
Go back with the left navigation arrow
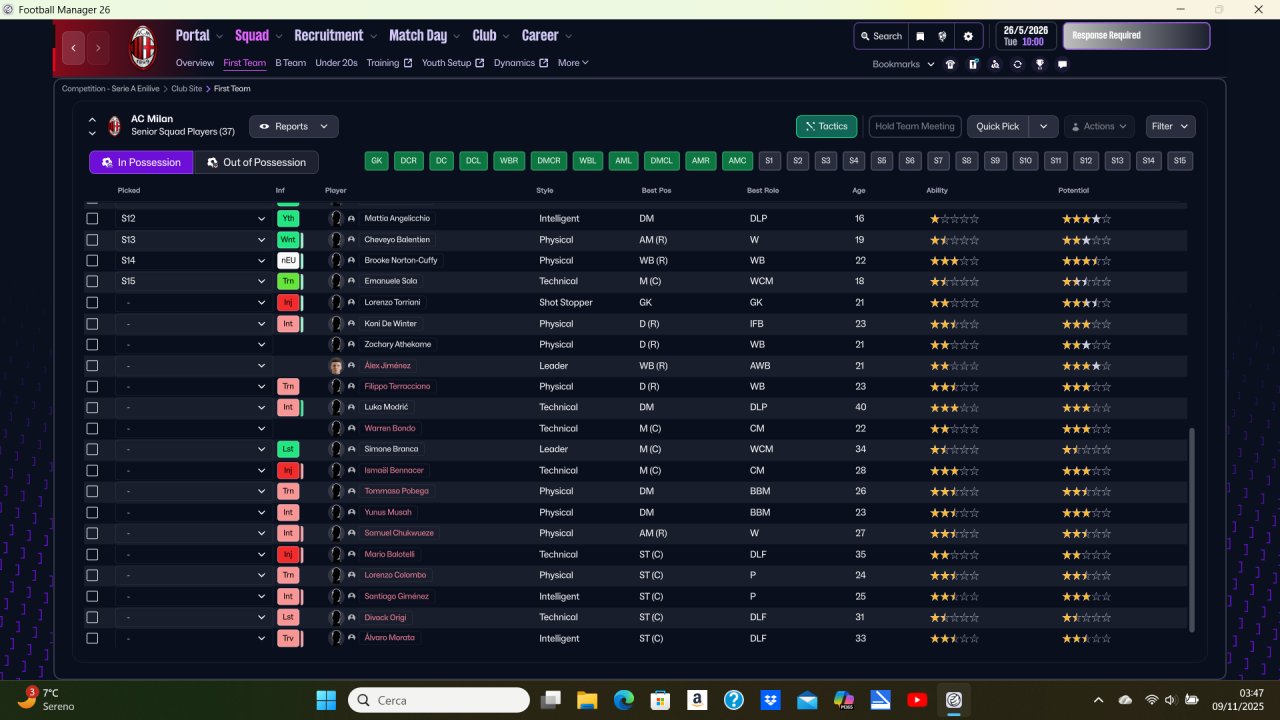tap(73, 47)
